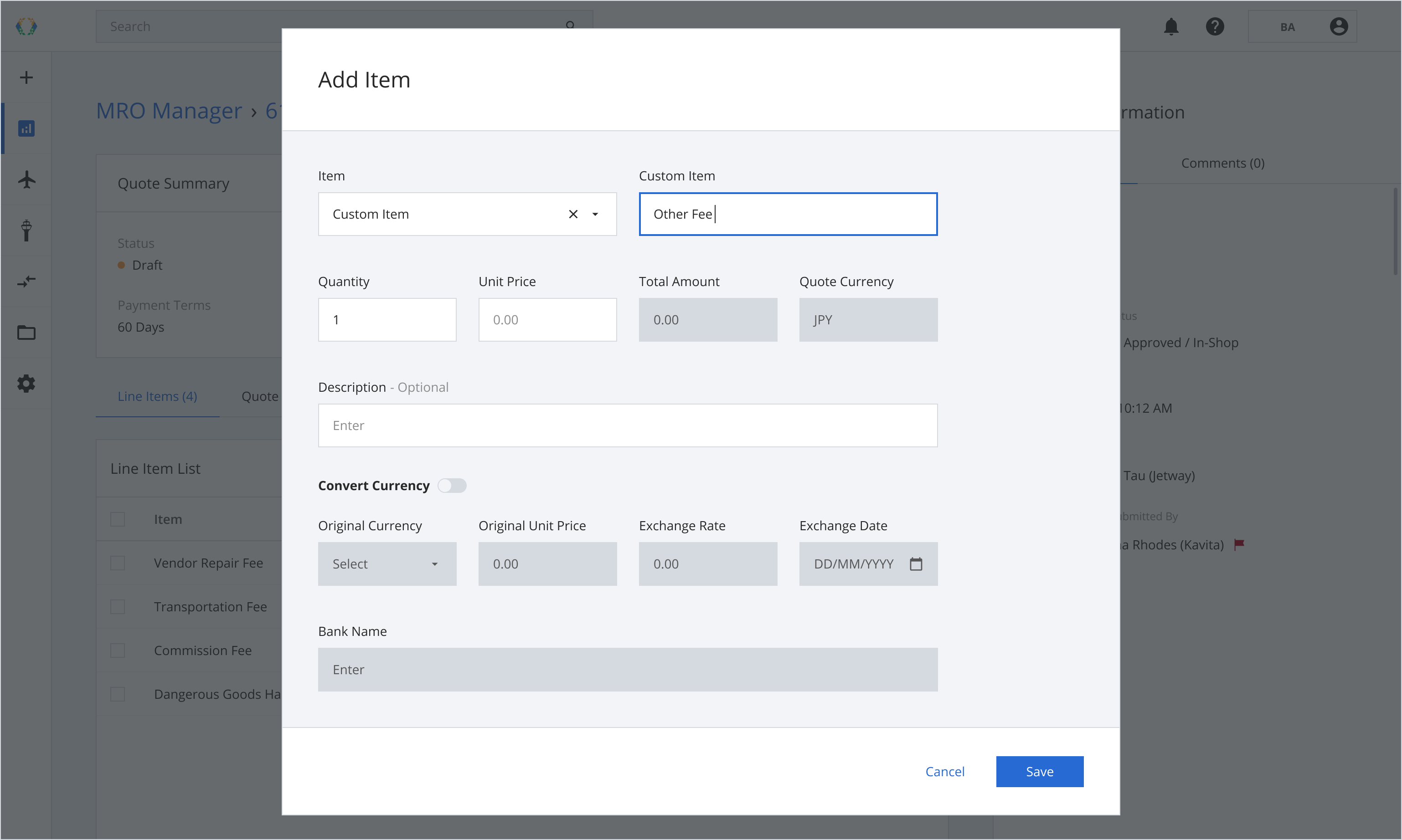This screenshot has height=840, width=1402.
Task: Focus the Custom Item text field
Action: (788, 214)
